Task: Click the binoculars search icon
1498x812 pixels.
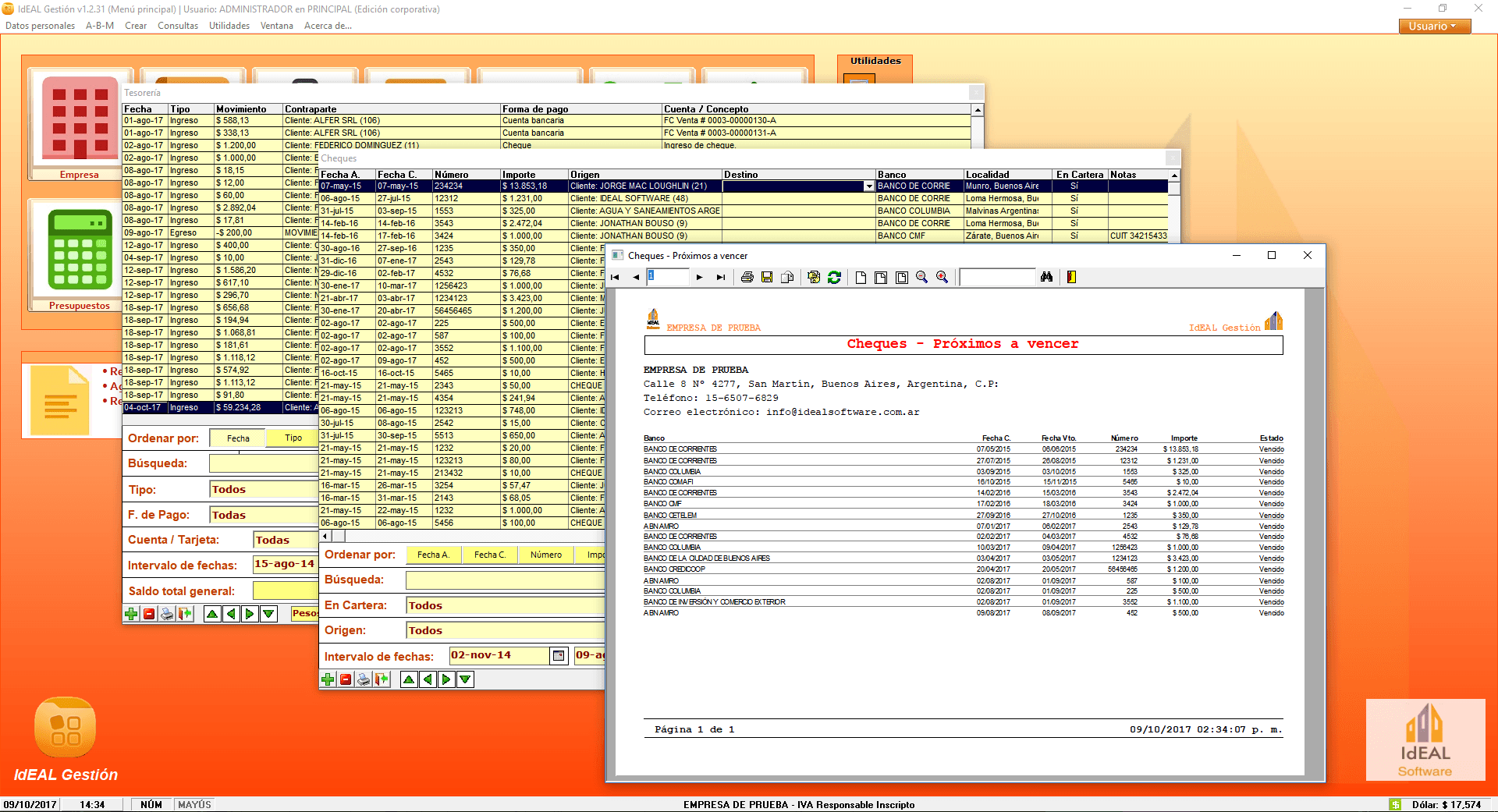Action: click(1047, 277)
